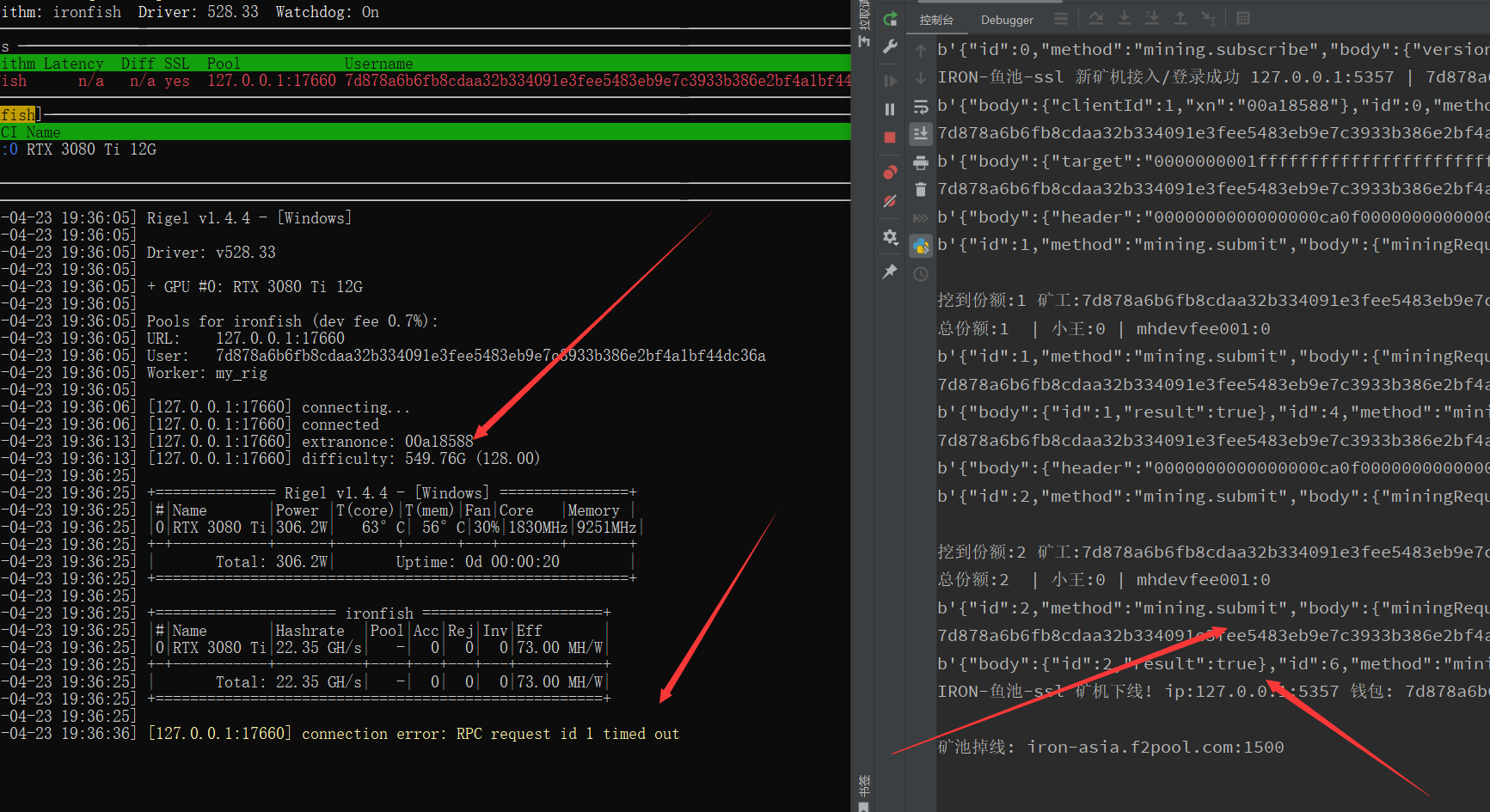Open the View Breakpoints dialog
Screen dimensions: 1490x812
[890, 172]
